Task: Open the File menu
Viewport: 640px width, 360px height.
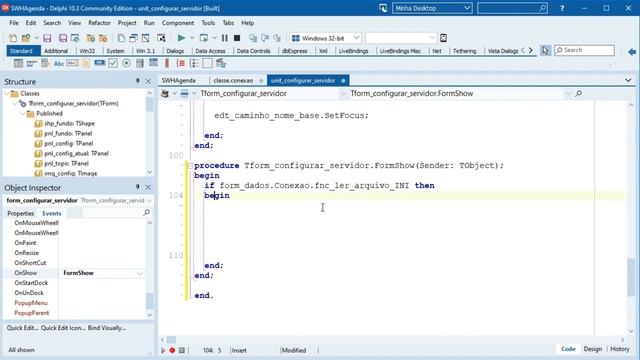Action: coord(14,23)
